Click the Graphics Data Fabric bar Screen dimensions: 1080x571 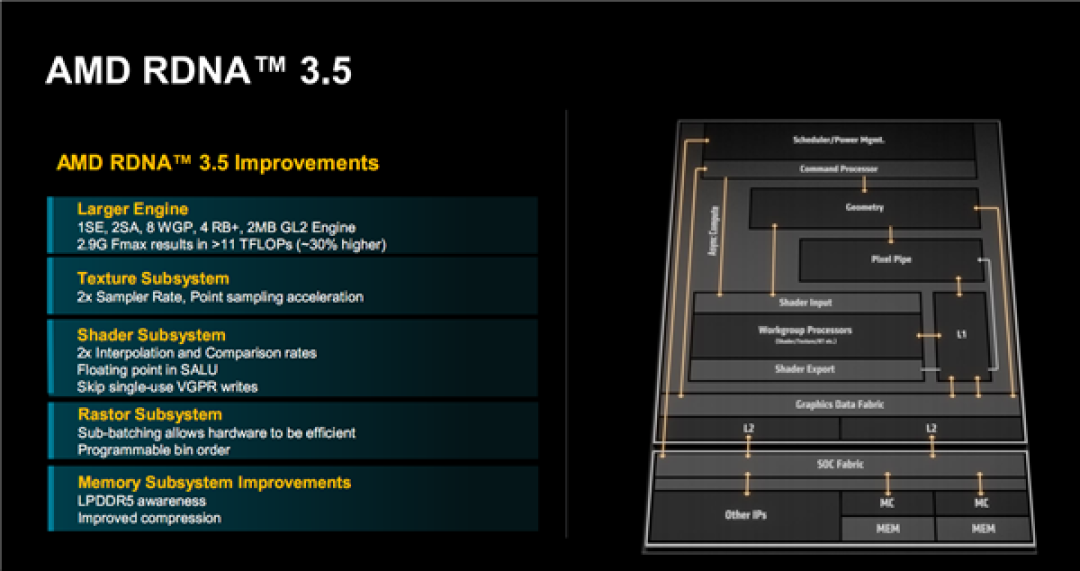[x=840, y=405]
